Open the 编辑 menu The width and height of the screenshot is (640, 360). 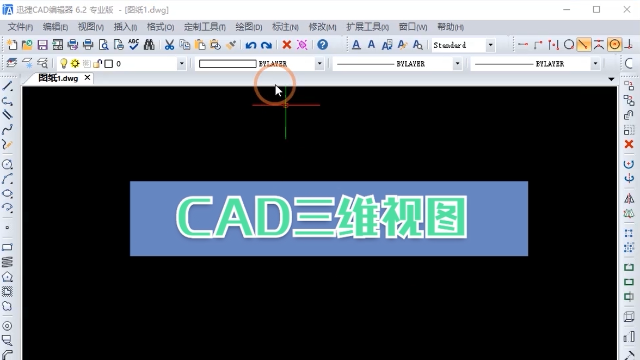coord(55,27)
